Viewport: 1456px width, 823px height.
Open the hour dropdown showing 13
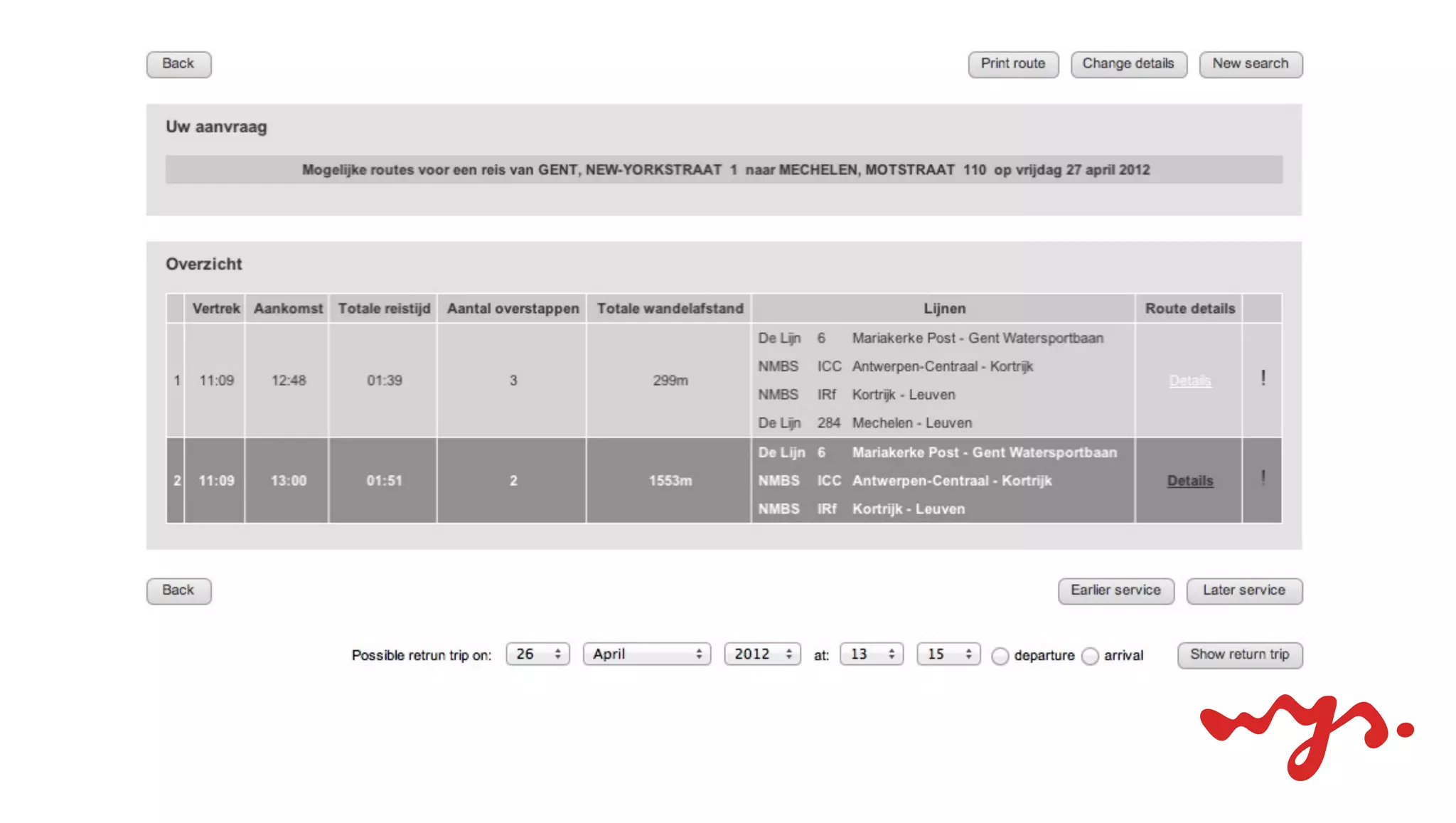coord(871,654)
